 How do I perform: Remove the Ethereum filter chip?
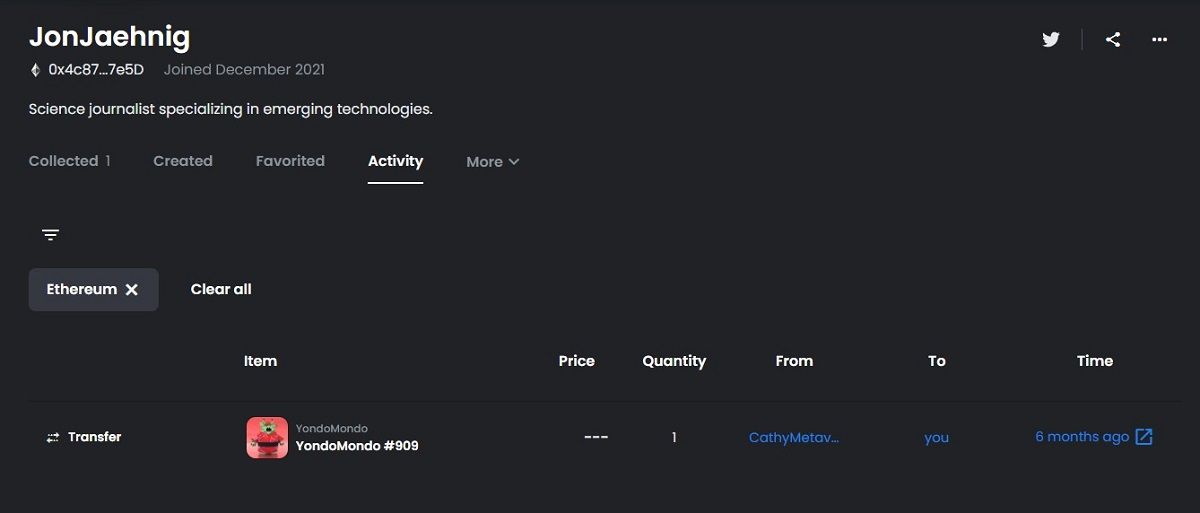tap(132, 290)
